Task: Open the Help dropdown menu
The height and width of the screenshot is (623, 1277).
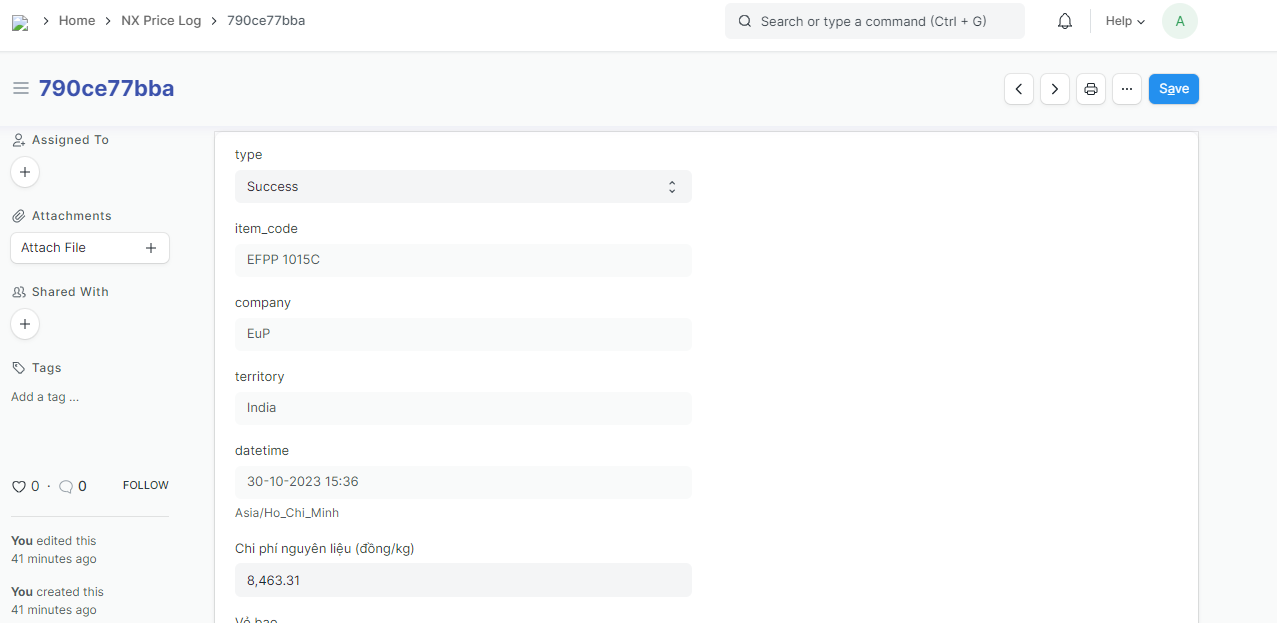Action: [1125, 21]
